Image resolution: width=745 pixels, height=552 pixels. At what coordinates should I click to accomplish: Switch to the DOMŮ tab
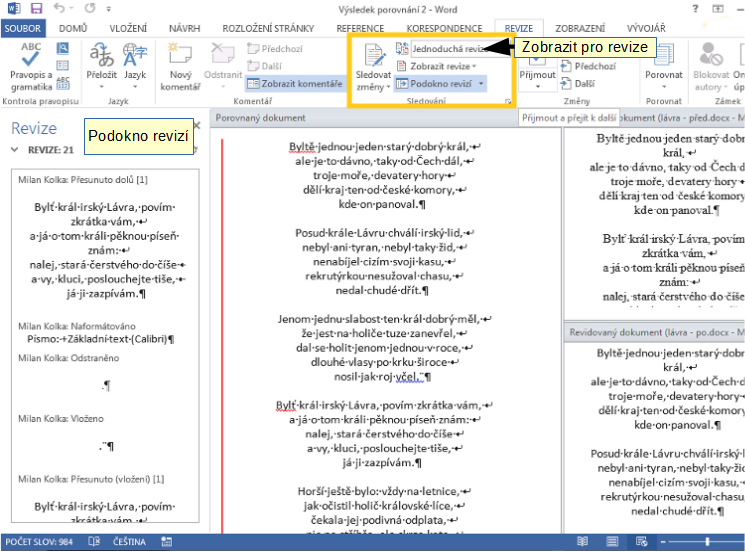point(73,29)
